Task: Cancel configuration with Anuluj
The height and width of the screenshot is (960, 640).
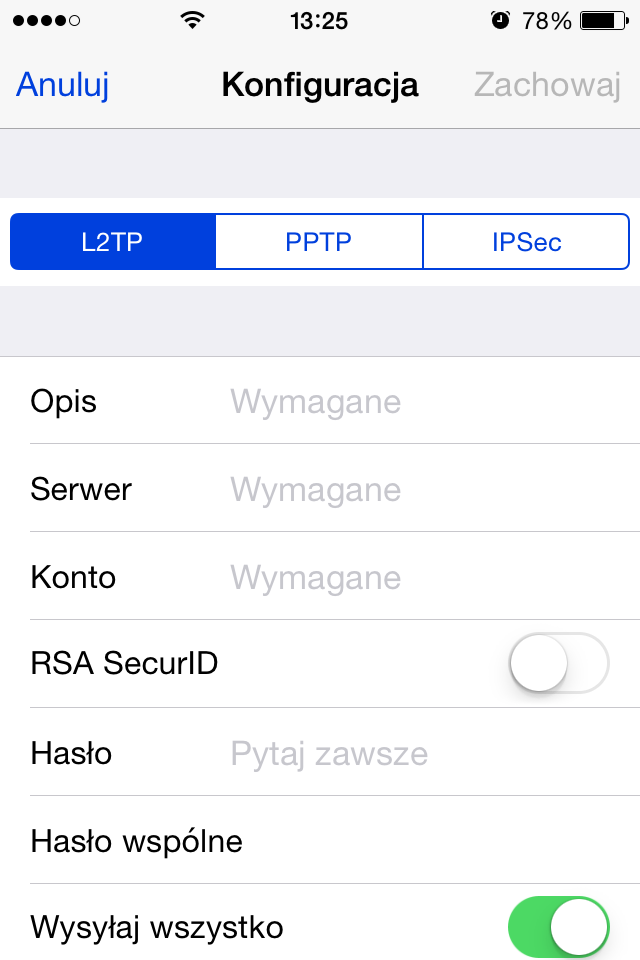Action: (62, 84)
